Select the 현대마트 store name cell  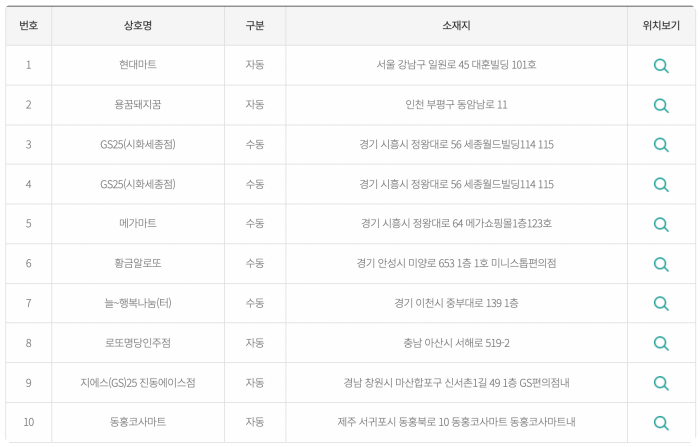tap(138, 65)
